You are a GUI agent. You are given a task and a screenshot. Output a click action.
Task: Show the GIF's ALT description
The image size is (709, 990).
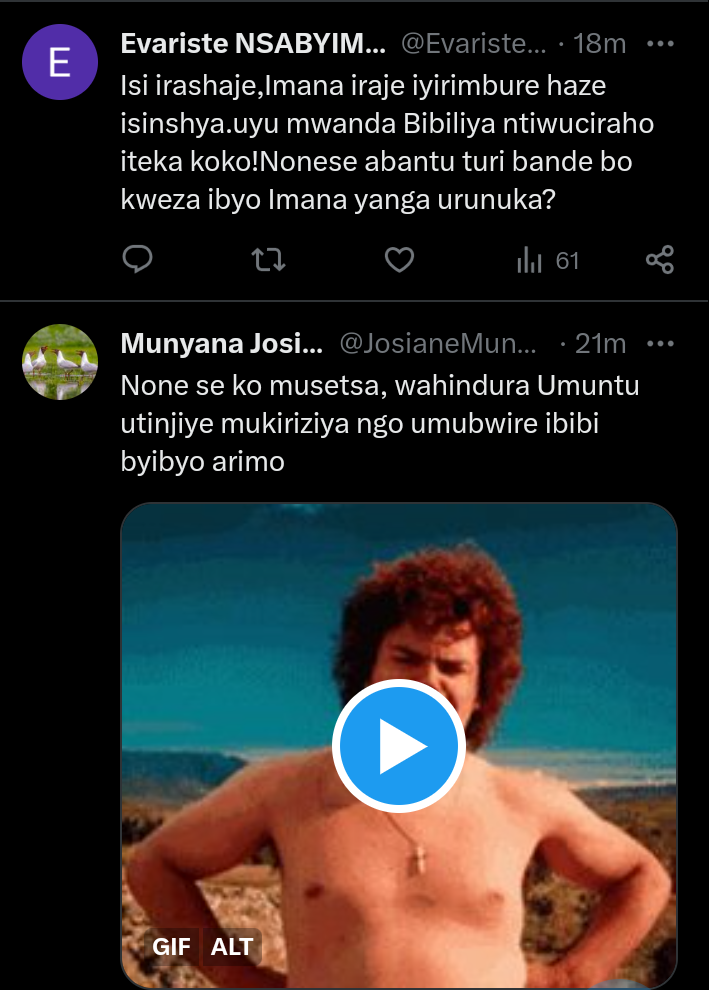tap(231, 946)
